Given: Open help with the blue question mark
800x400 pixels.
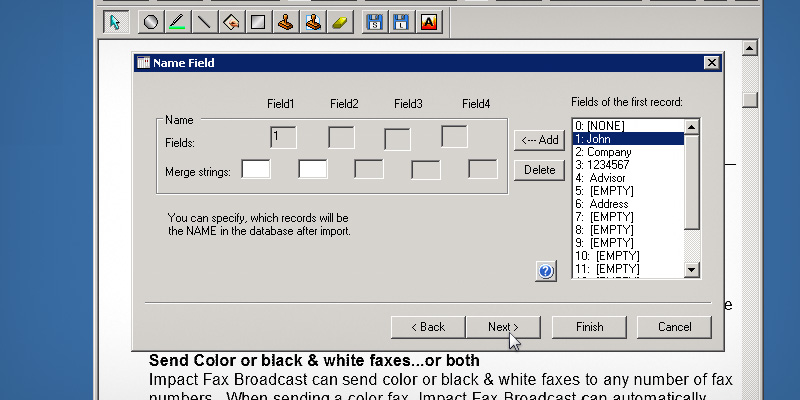Looking at the screenshot, I should 546,271.
